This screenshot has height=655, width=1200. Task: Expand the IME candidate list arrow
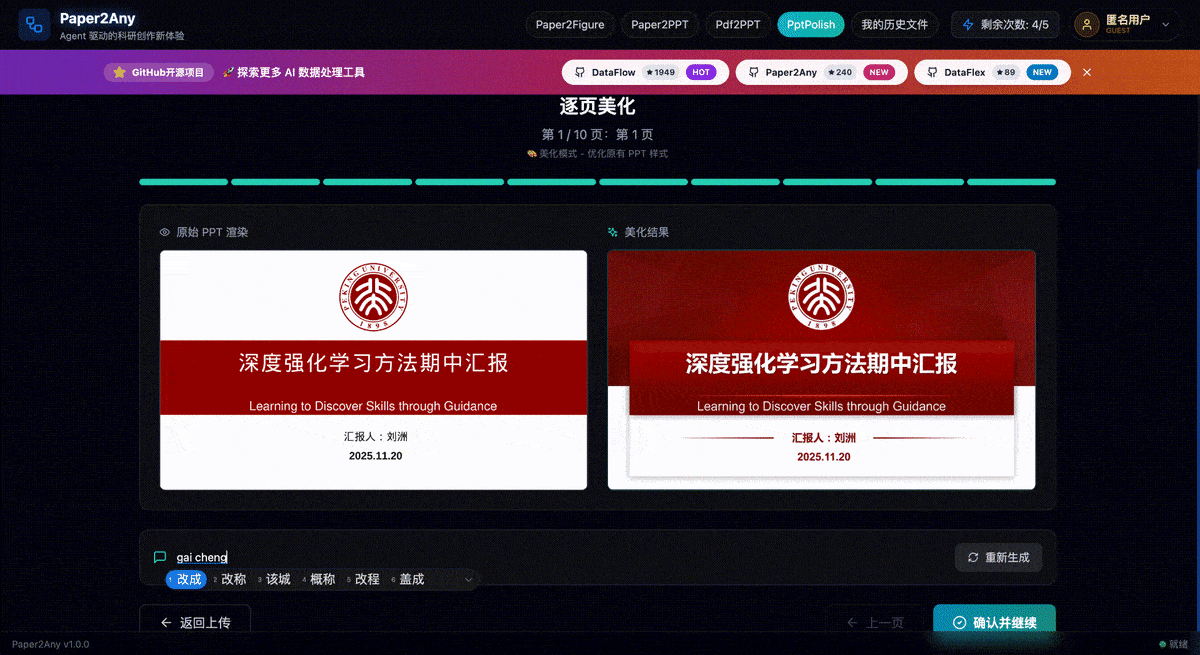pos(468,579)
